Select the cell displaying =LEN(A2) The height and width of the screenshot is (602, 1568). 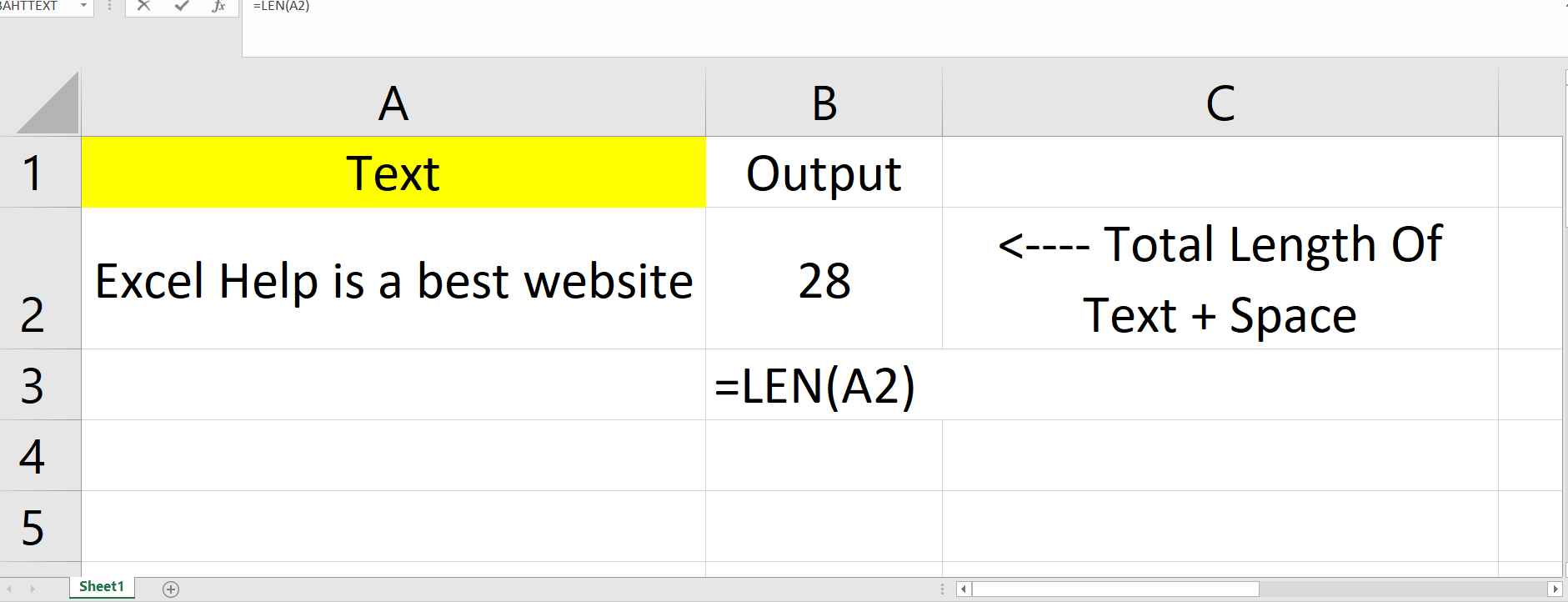click(x=824, y=385)
